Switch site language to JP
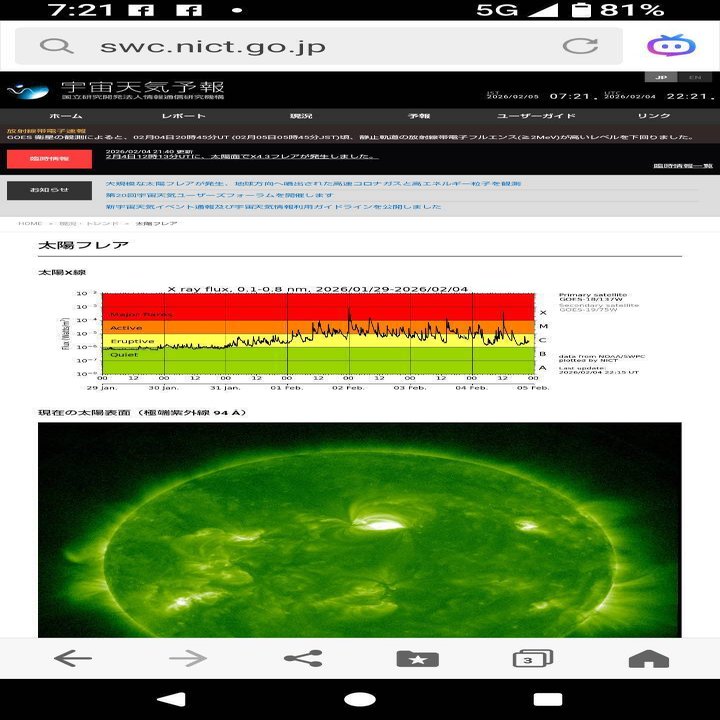 coord(661,77)
